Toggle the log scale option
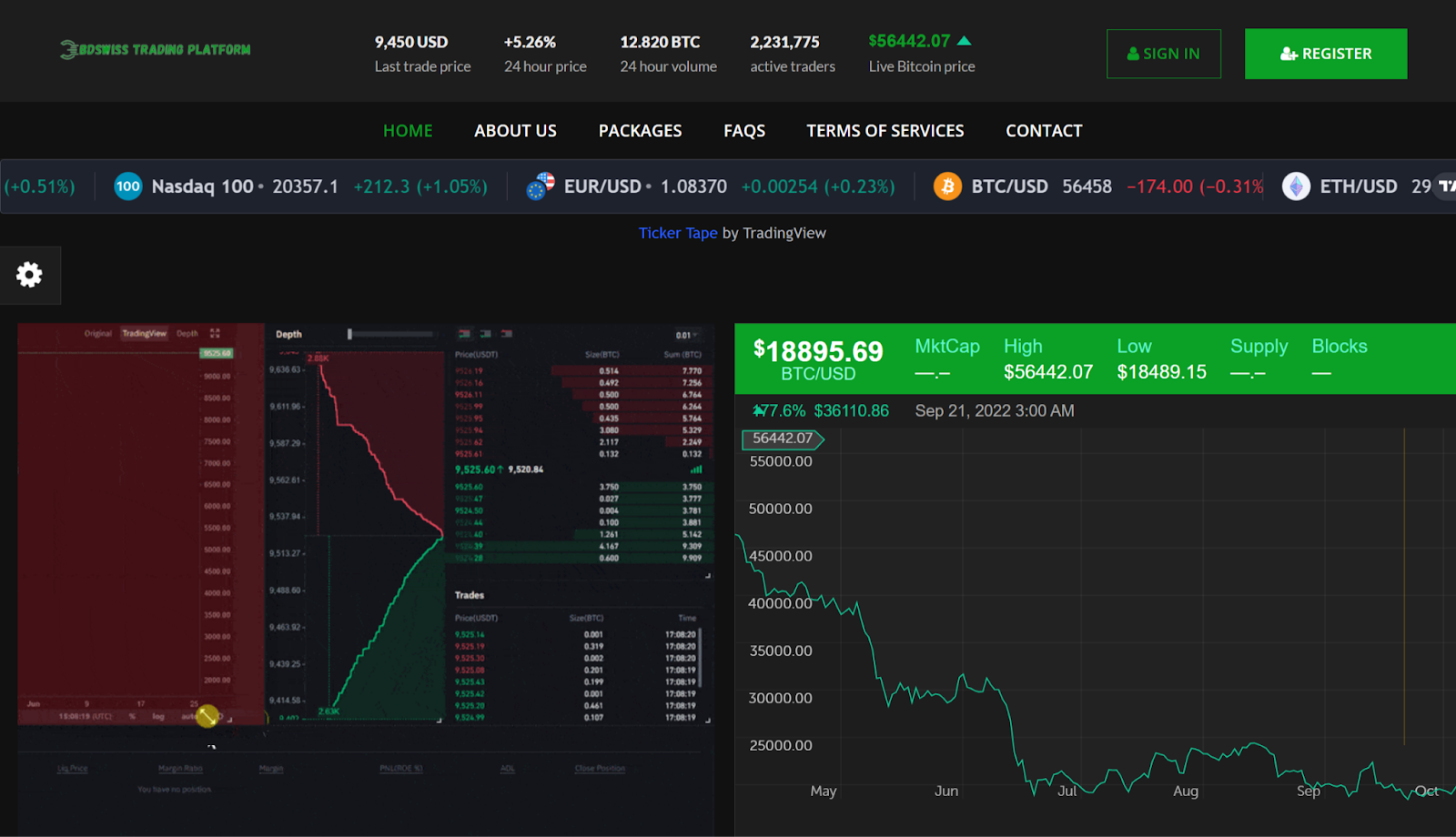 click(x=158, y=716)
